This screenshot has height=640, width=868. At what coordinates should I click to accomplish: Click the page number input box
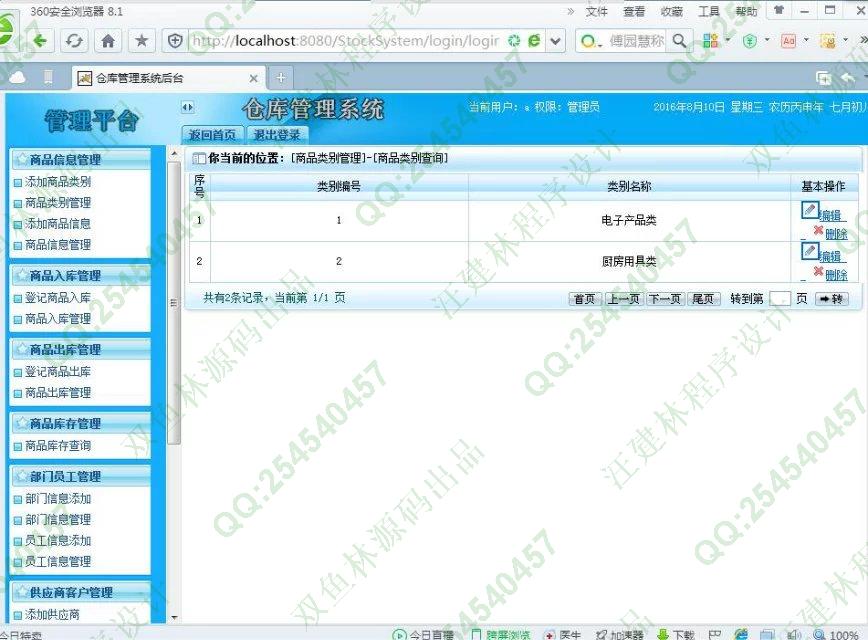779,299
